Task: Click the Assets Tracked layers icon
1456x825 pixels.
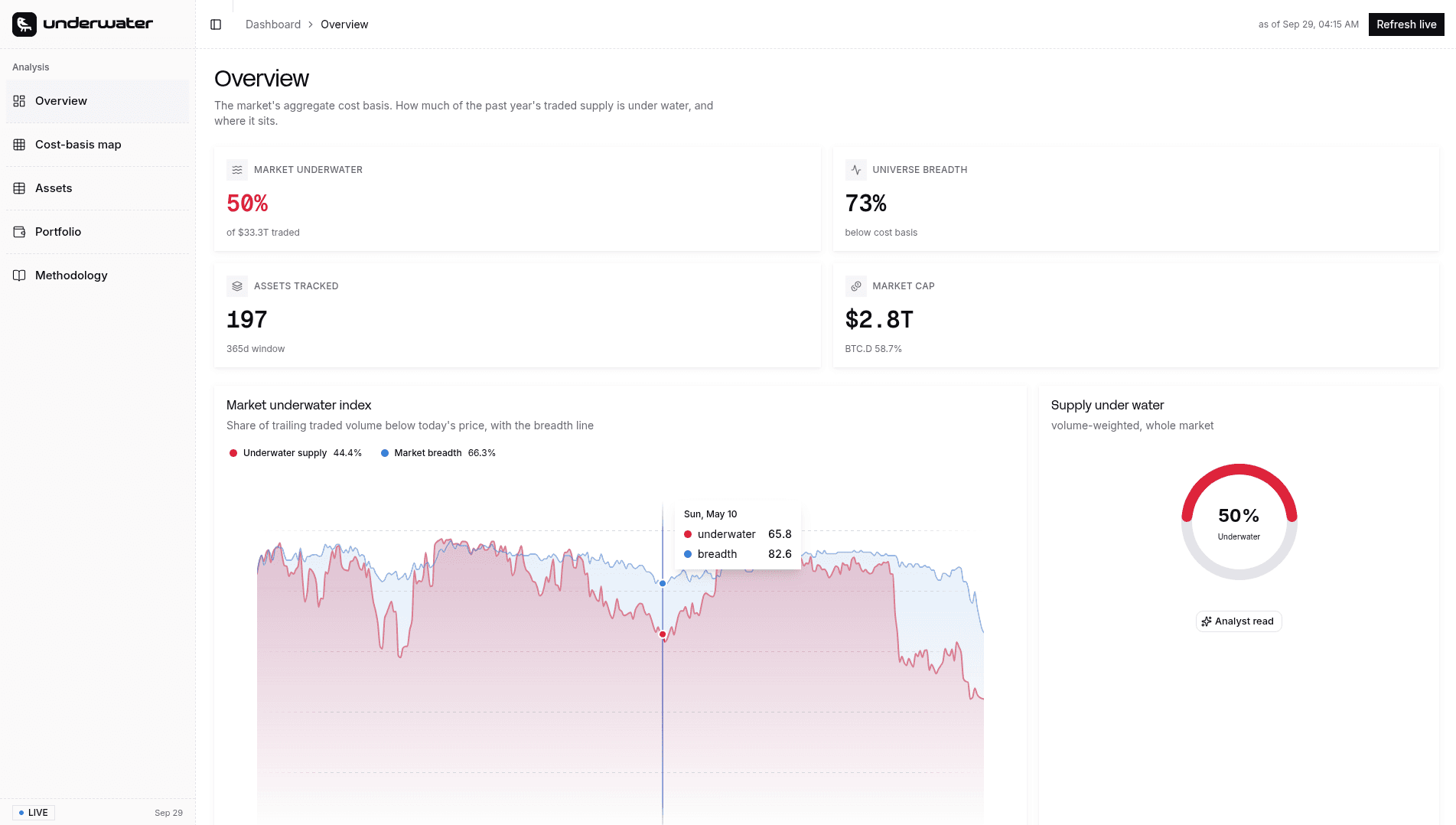Action: coord(237,286)
